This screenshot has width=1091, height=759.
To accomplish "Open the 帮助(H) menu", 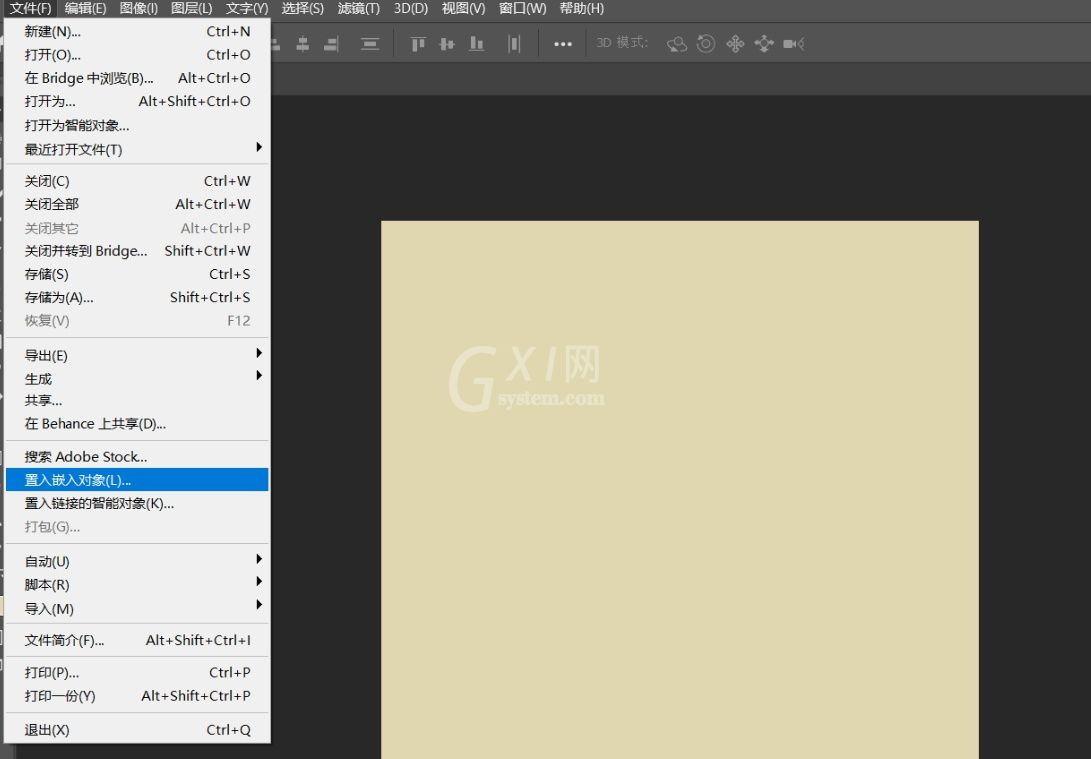I will point(582,8).
